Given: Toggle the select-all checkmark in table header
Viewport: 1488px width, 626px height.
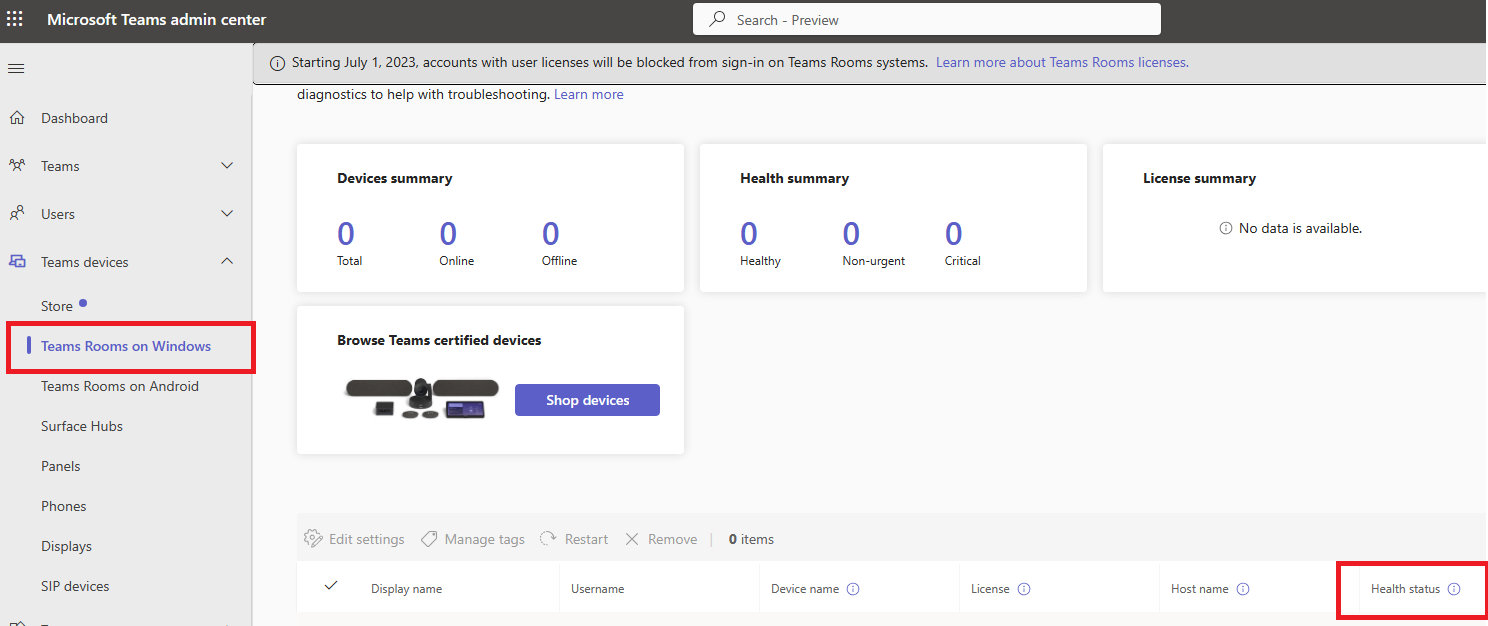Looking at the screenshot, I should (331, 586).
